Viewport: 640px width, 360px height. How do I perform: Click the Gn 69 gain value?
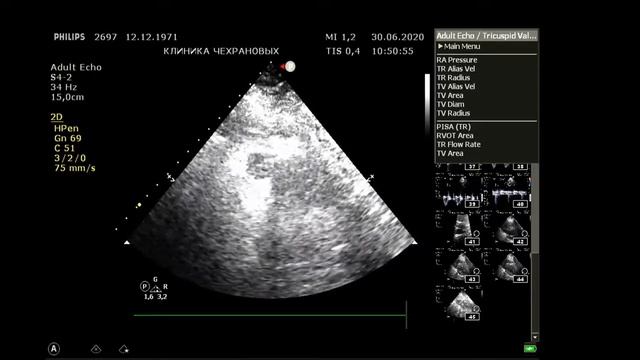coord(68,138)
